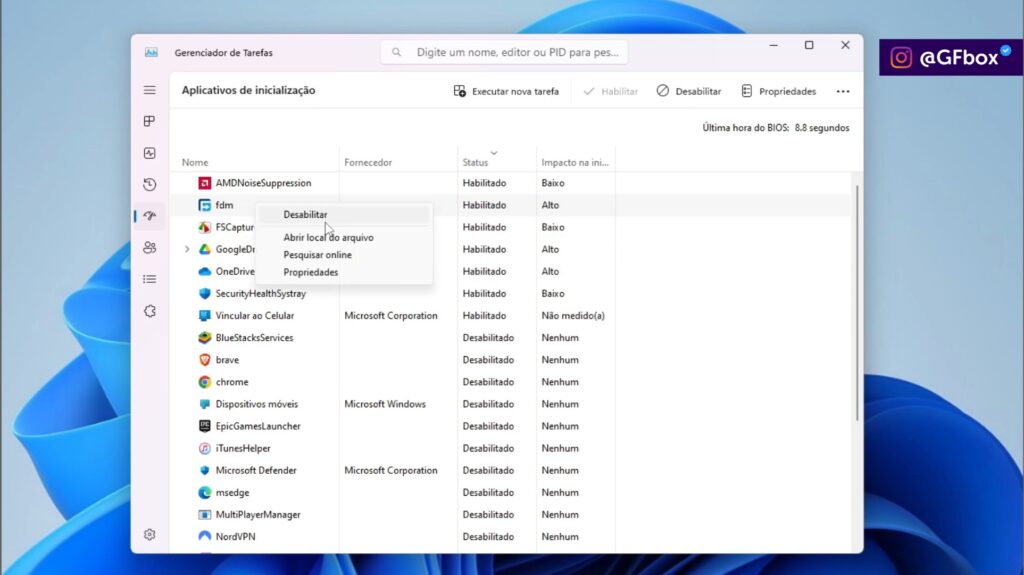This screenshot has height=575, width=1024.
Task: Click the Aplicativos de inicialização heading
Action: click(248, 90)
